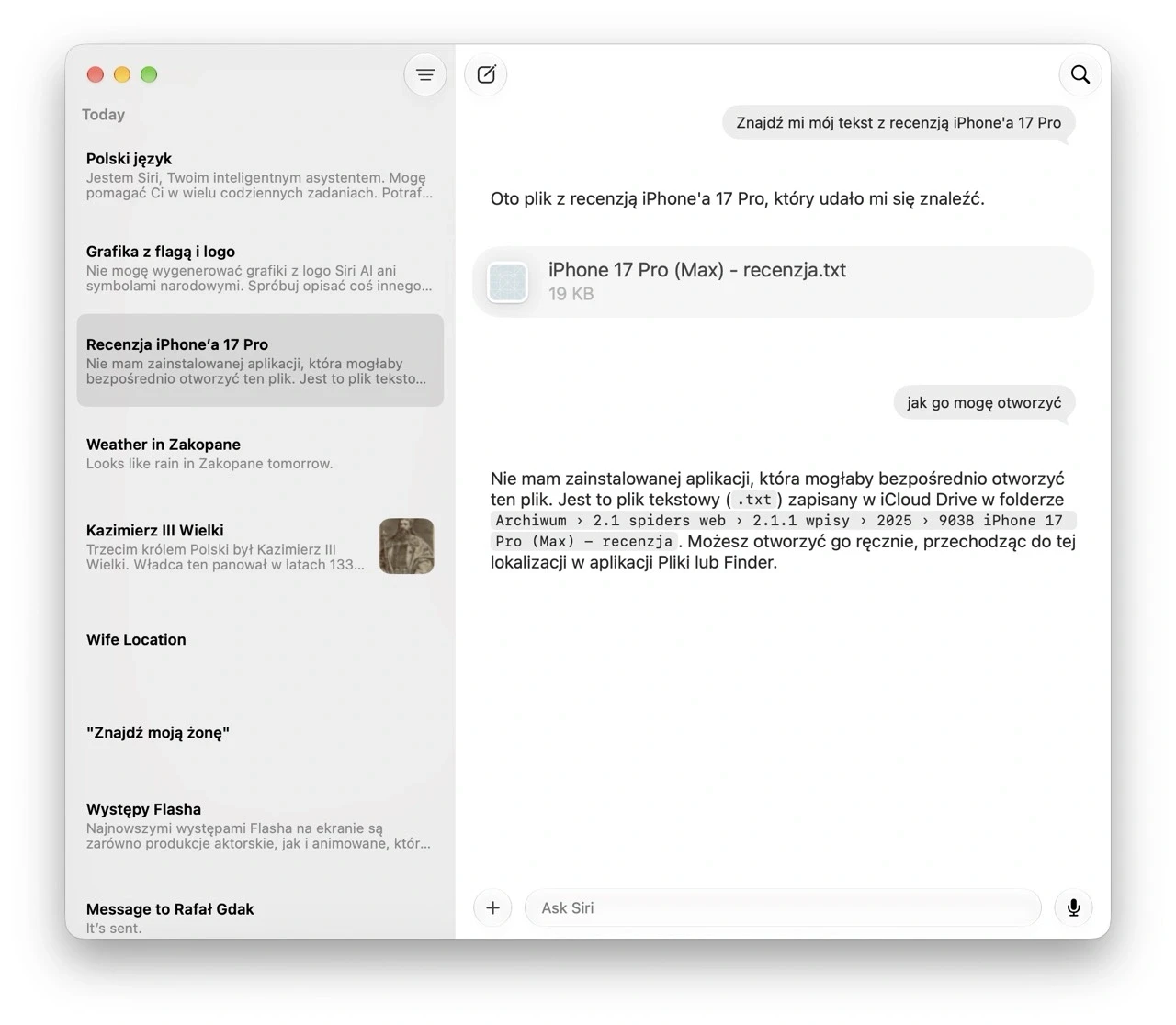
Task: Click the Ask Siri text field
Action: click(x=783, y=907)
